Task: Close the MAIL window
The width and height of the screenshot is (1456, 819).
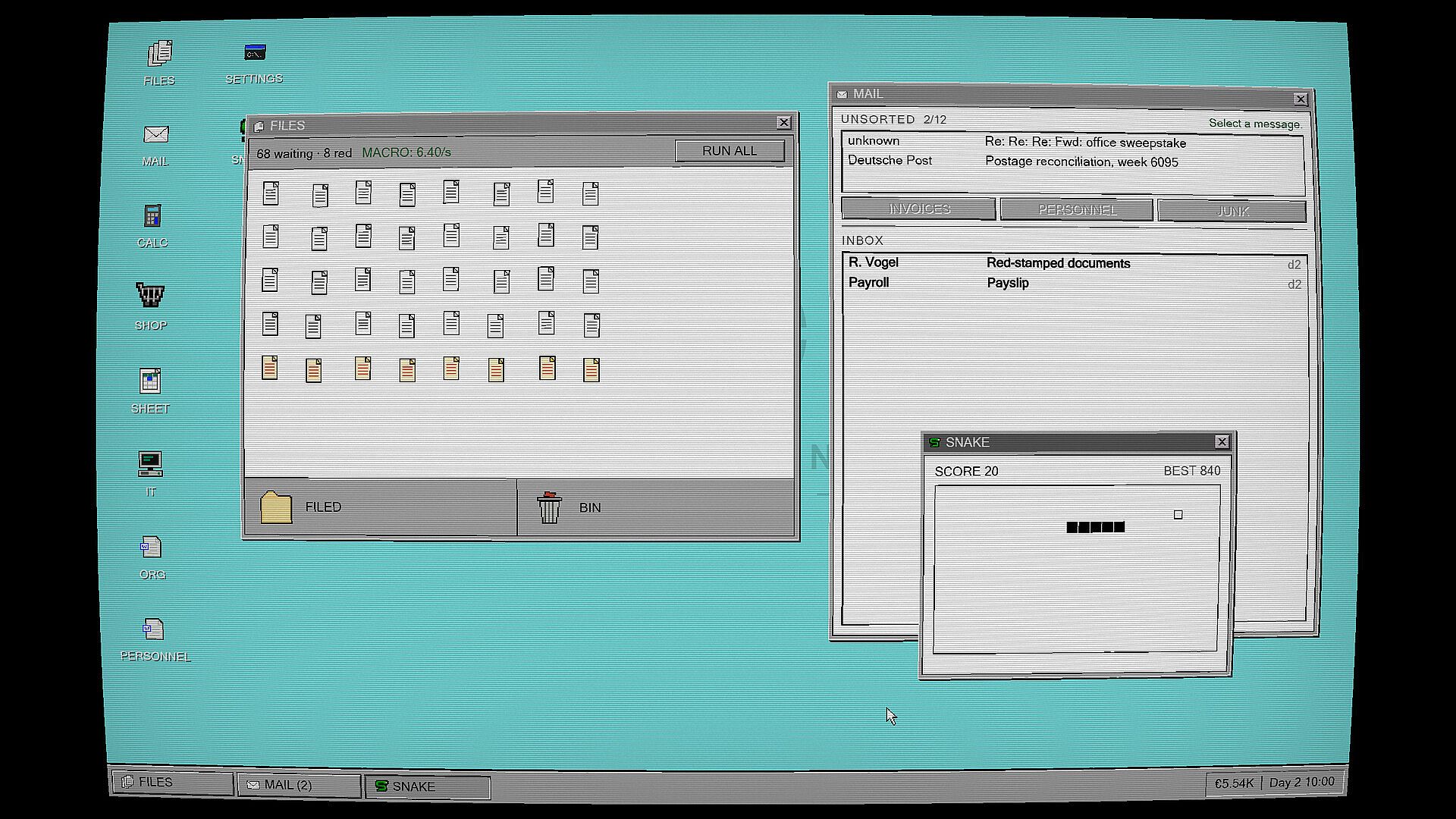Action: tap(1301, 99)
